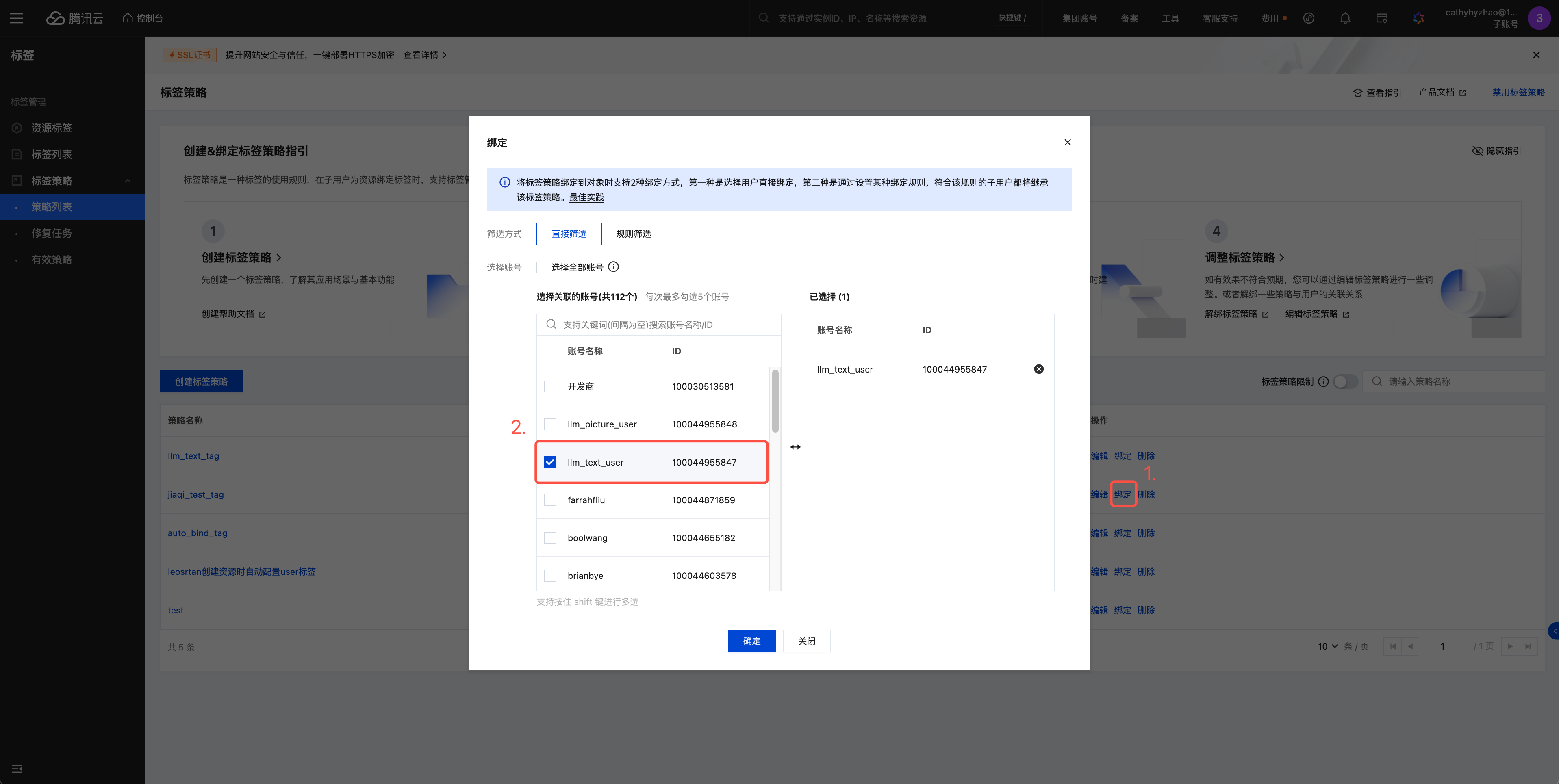This screenshot has width=1559, height=784.
Task: Remove llm_text_user from the selected list
Action: [x=1038, y=369]
